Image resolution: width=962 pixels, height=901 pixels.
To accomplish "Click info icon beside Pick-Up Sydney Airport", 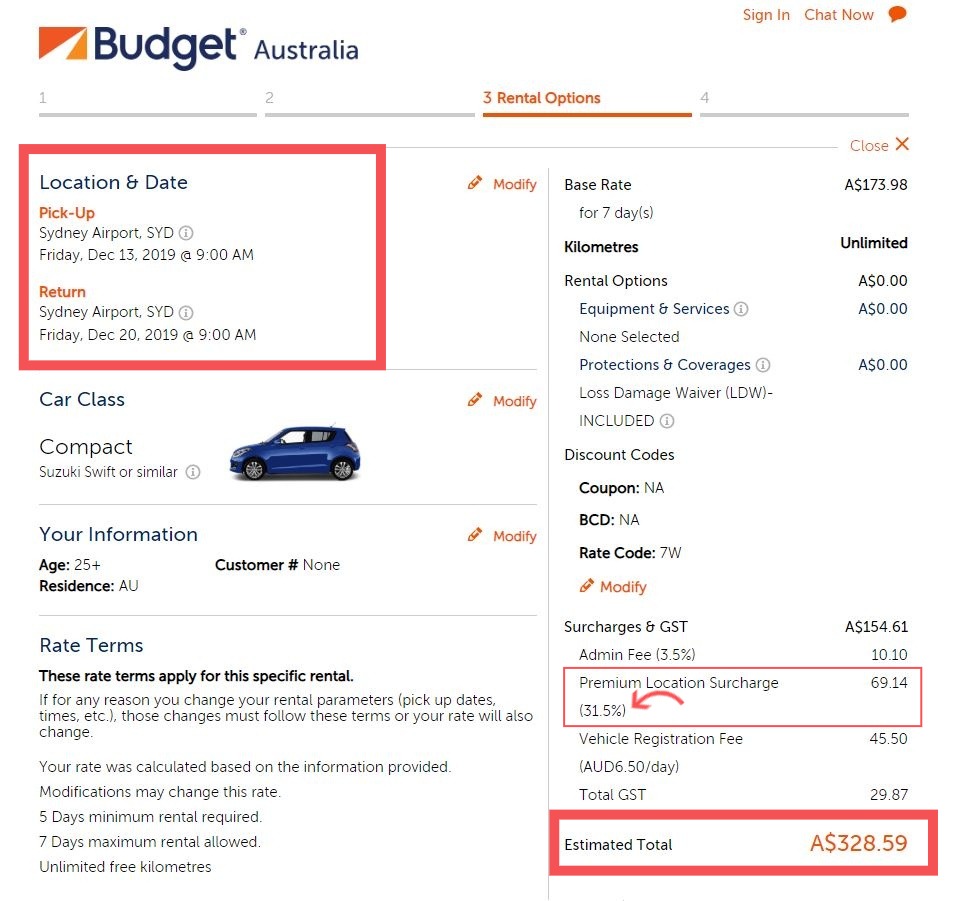I will click(x=186, y=233).
